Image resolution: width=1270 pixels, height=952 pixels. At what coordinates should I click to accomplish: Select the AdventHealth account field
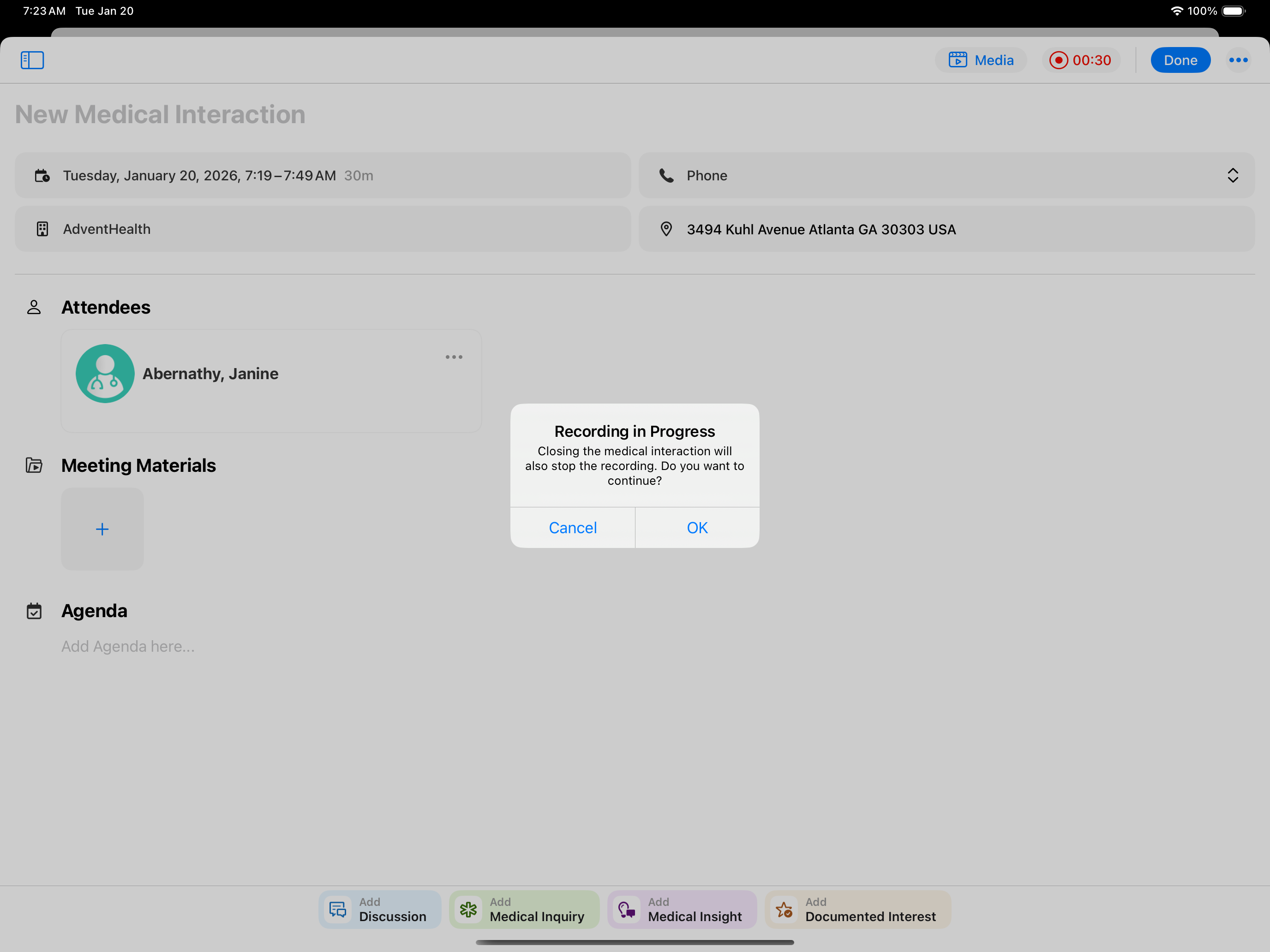coord(322,229)
